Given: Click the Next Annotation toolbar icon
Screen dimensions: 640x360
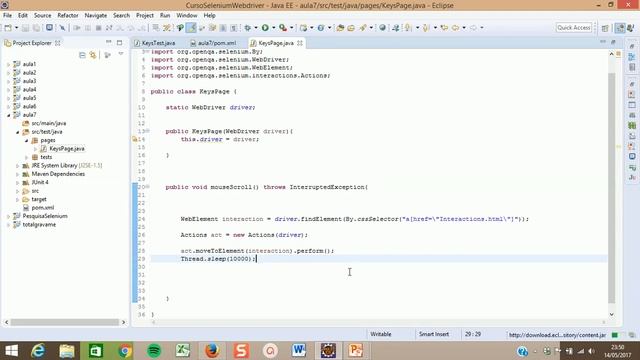Looking at the screenshot, I should [408, 28].
